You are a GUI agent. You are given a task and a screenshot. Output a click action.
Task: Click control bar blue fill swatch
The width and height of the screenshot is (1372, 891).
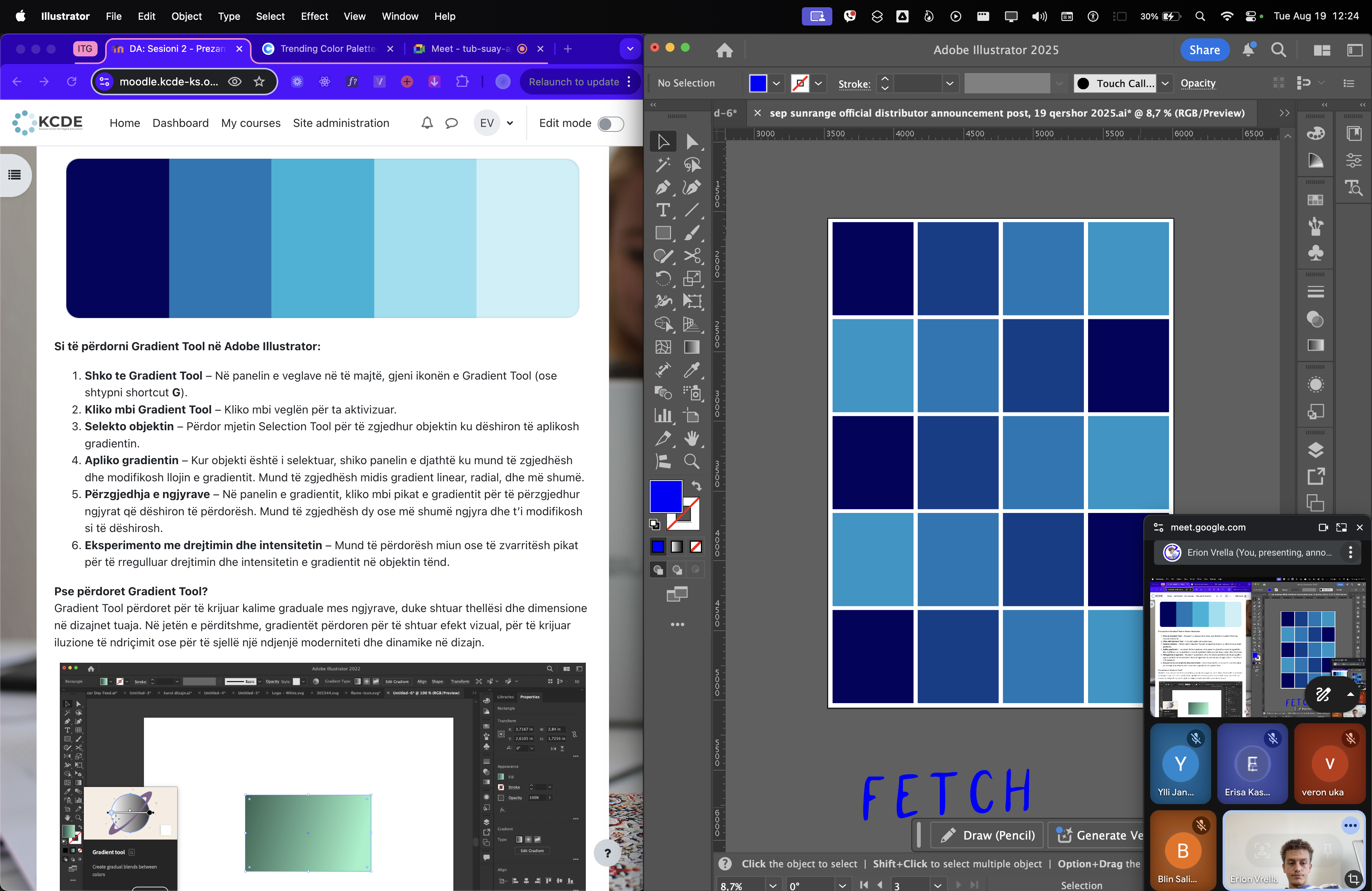pos(758,83)
